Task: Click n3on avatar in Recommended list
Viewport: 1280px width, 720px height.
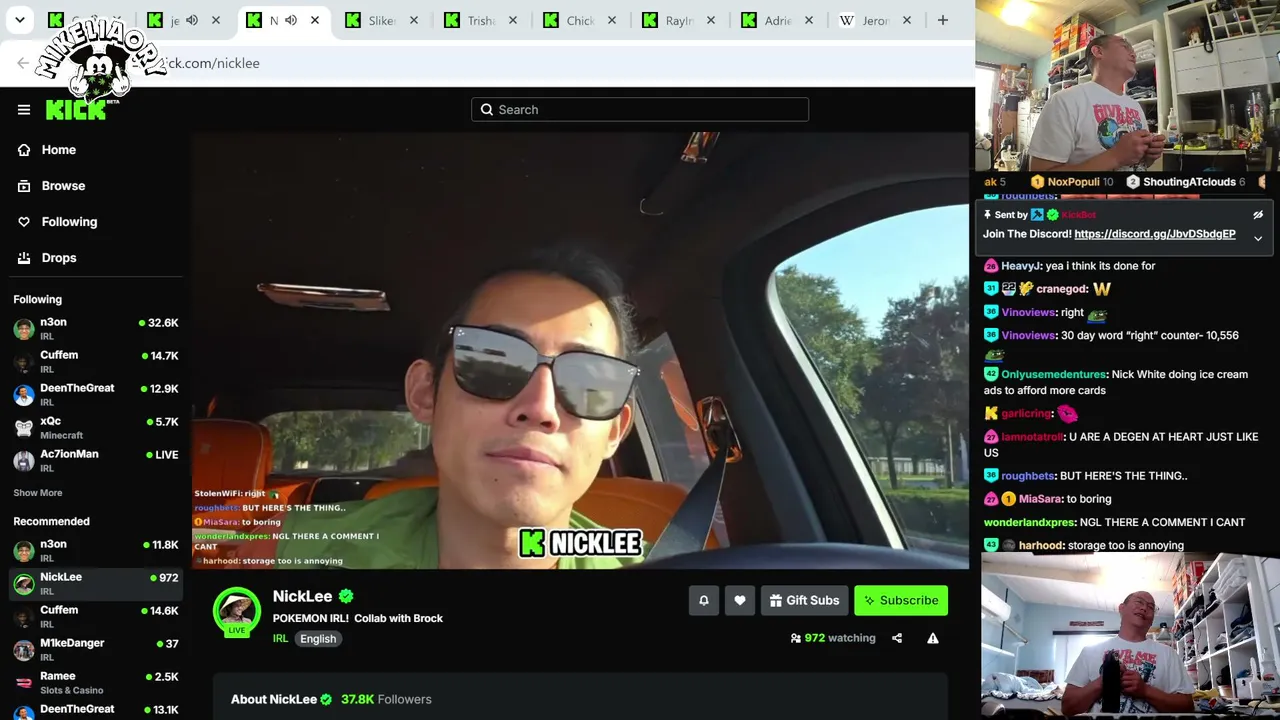Action: [x=24, y=551]
